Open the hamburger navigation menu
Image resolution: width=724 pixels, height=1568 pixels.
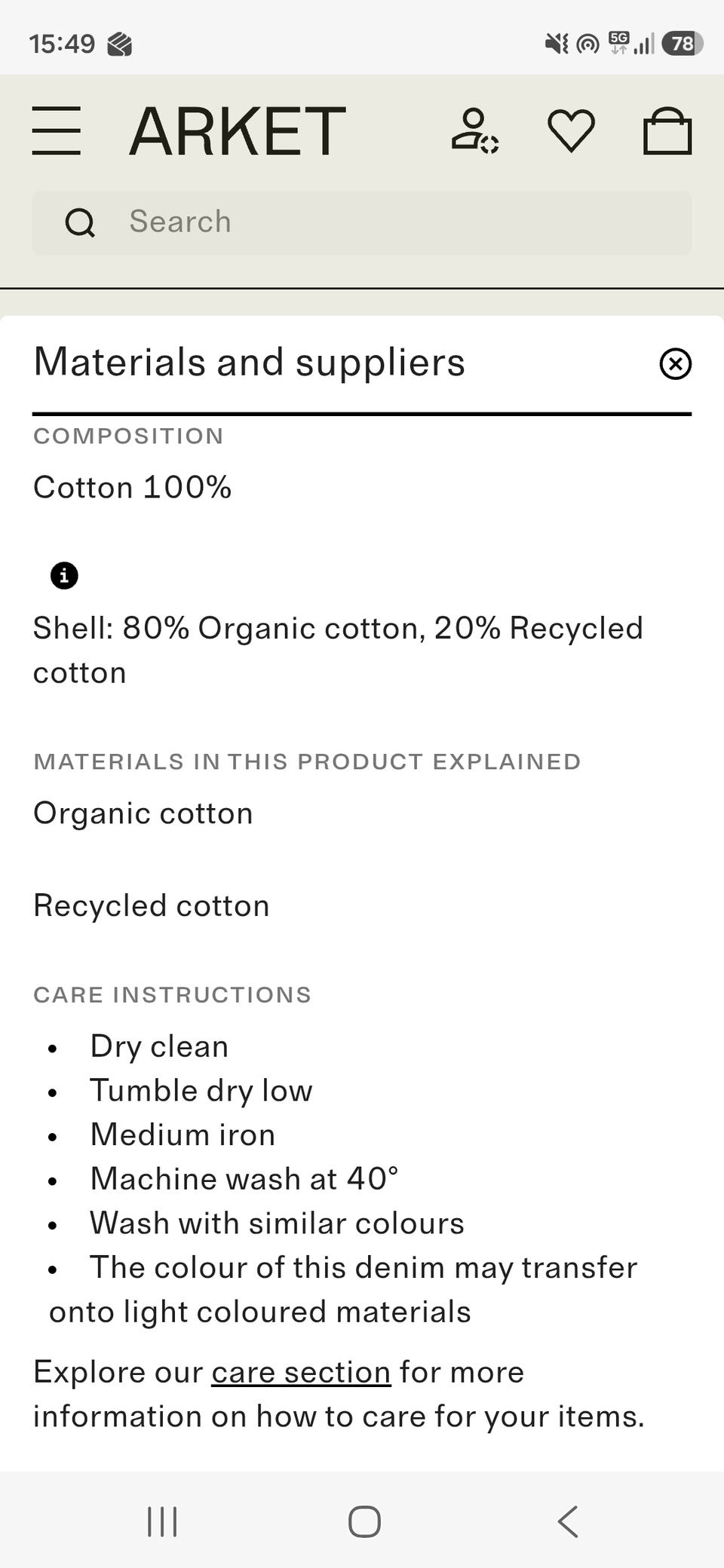coord(57,131)
